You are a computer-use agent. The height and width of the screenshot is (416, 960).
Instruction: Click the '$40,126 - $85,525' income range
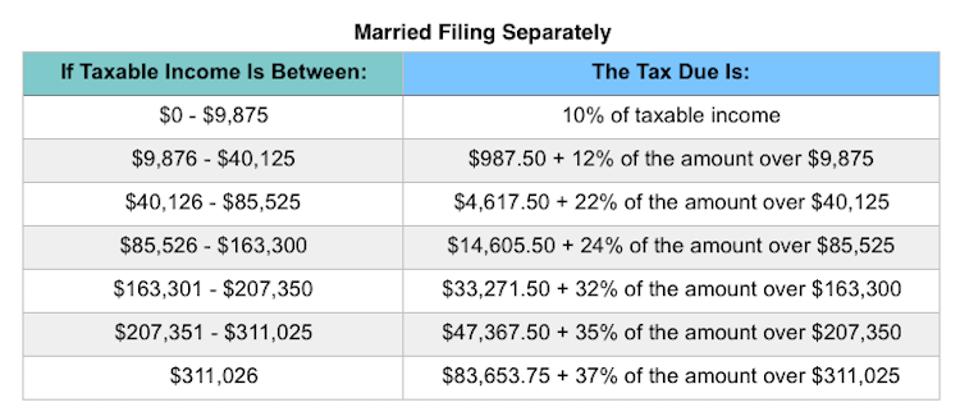click(213, 202)
